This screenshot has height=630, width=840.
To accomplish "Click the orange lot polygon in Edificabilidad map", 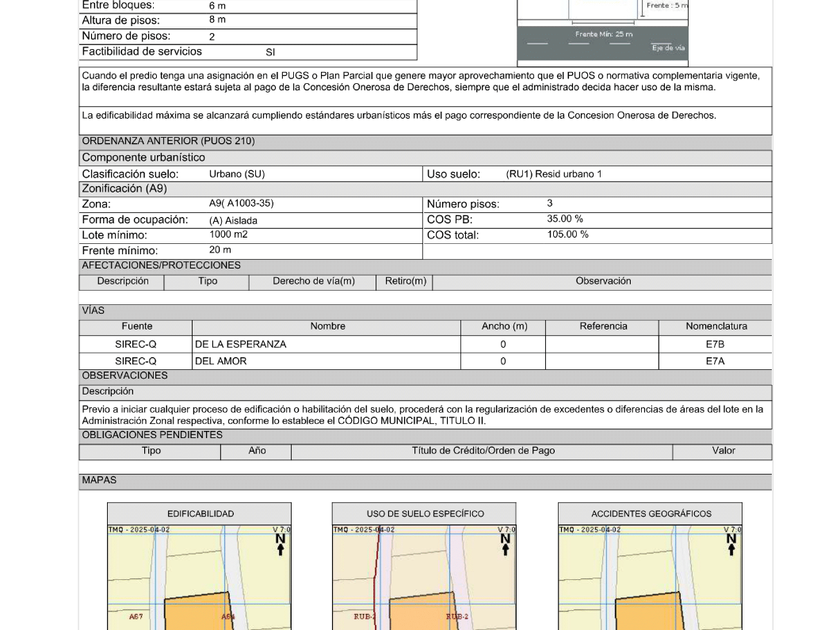I will [200, 612].
